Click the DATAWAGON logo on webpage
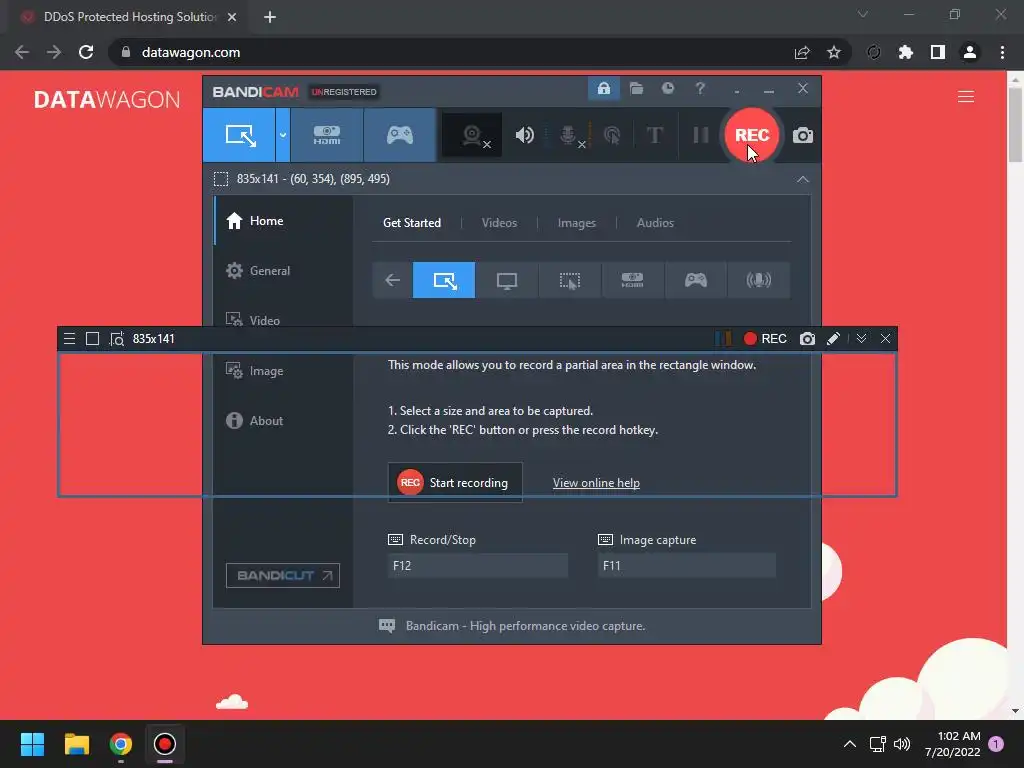The width and height of the screenshot is (1024, 768). pos(107,99)
